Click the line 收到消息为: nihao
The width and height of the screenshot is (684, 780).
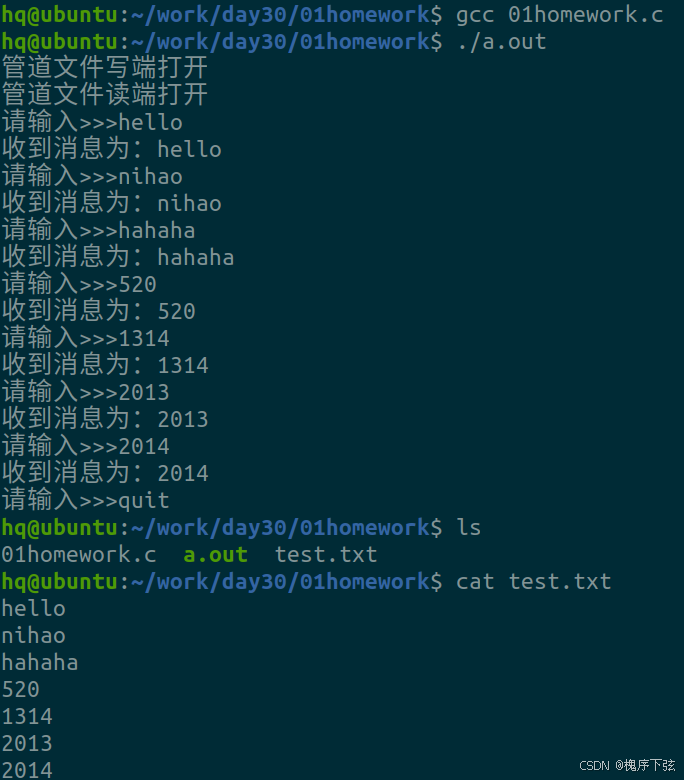111,204
